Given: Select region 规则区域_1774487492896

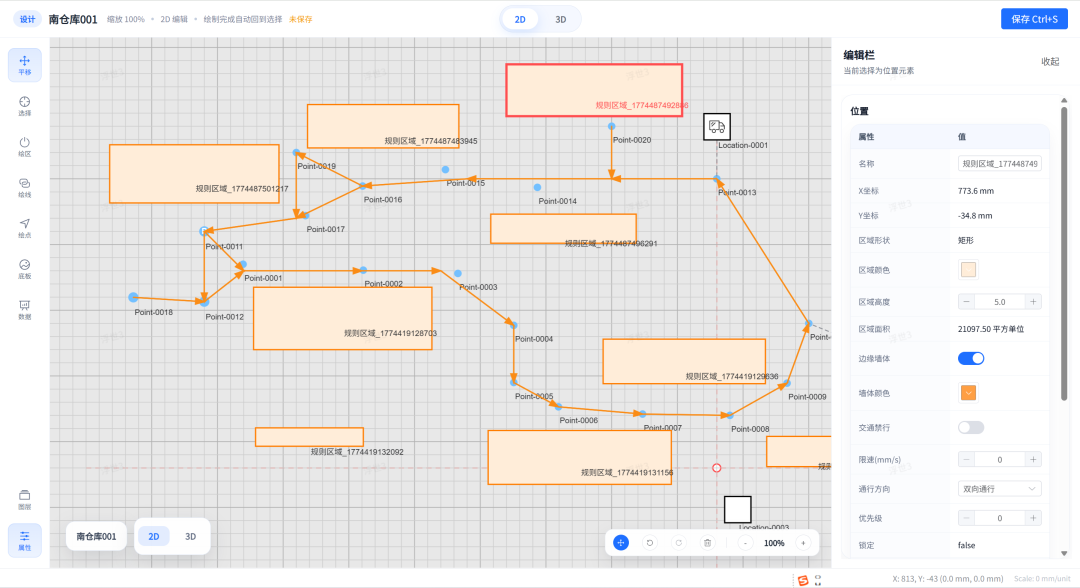Looking at the screenshot, I should (594, 90).
